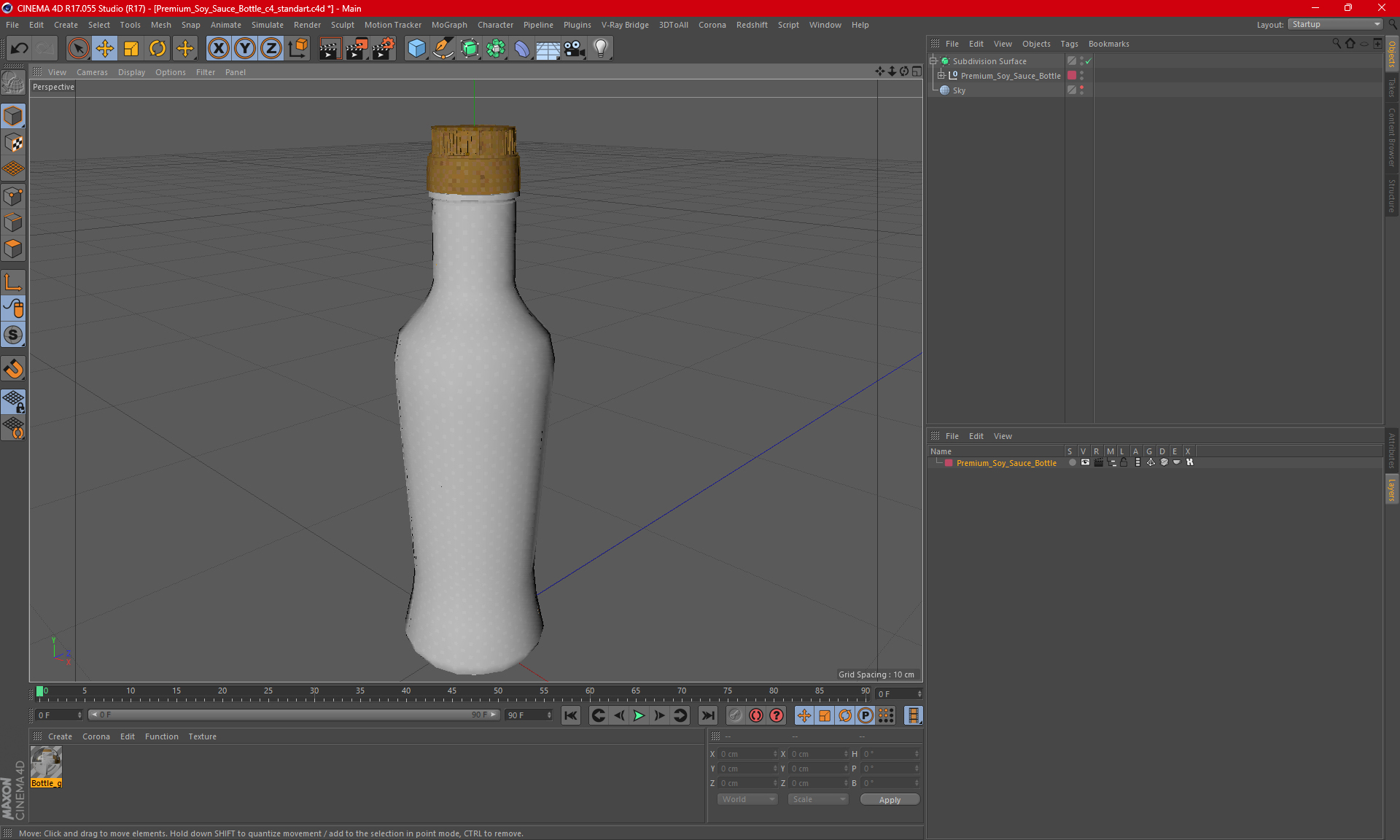This screenshot has height=840, width=1400.
Task: Activate the Scale tool
Action: click(131, 49)
